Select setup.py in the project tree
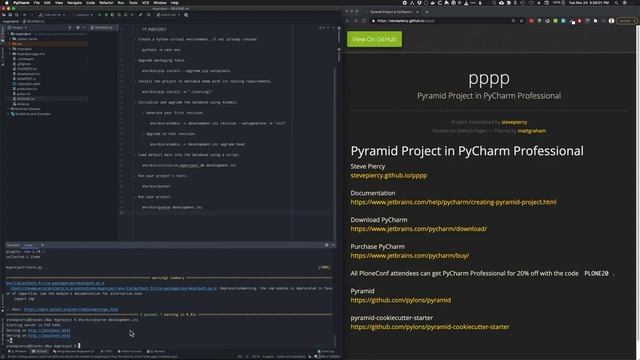 (23, 104)
